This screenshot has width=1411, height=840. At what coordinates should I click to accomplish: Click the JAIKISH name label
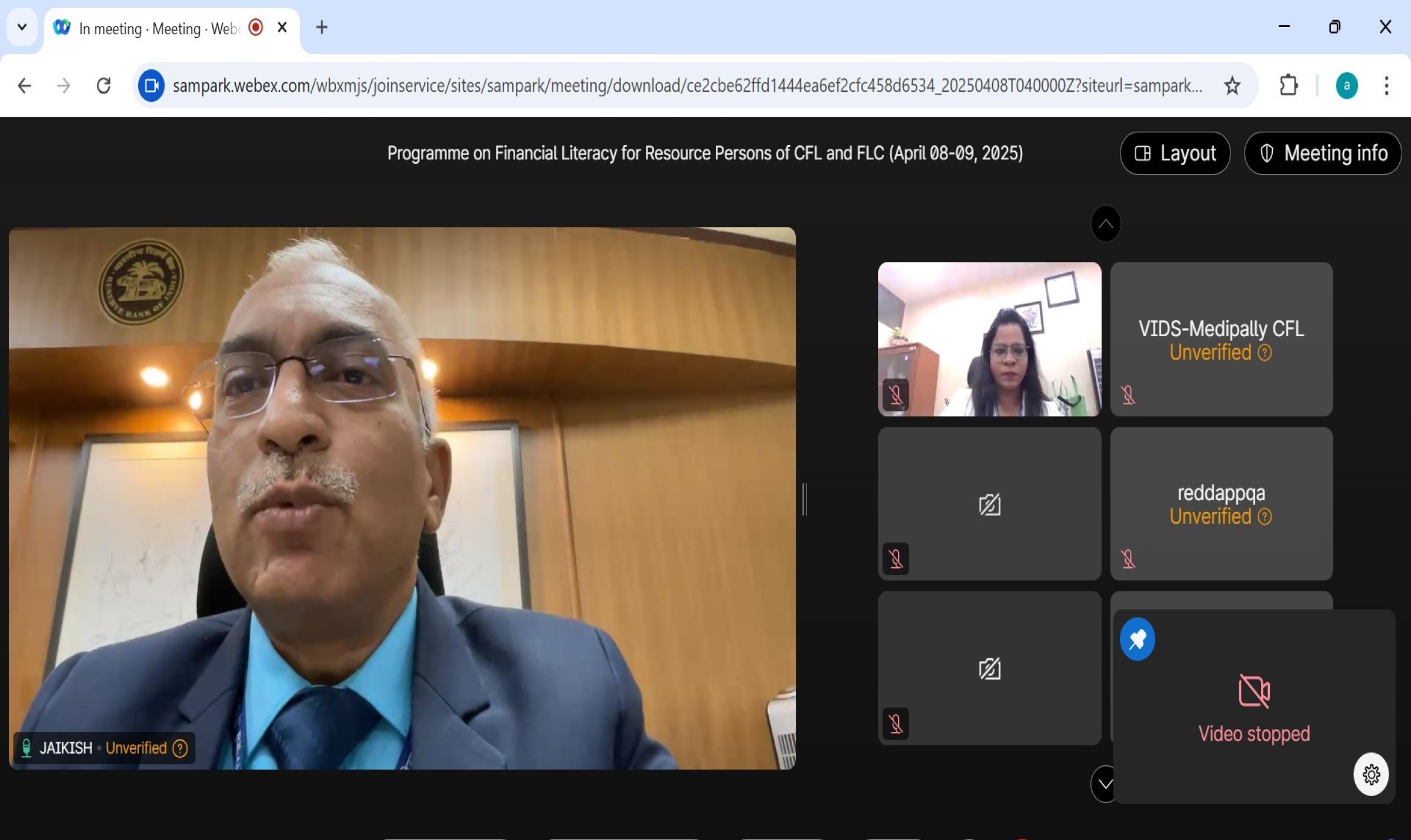66,748
